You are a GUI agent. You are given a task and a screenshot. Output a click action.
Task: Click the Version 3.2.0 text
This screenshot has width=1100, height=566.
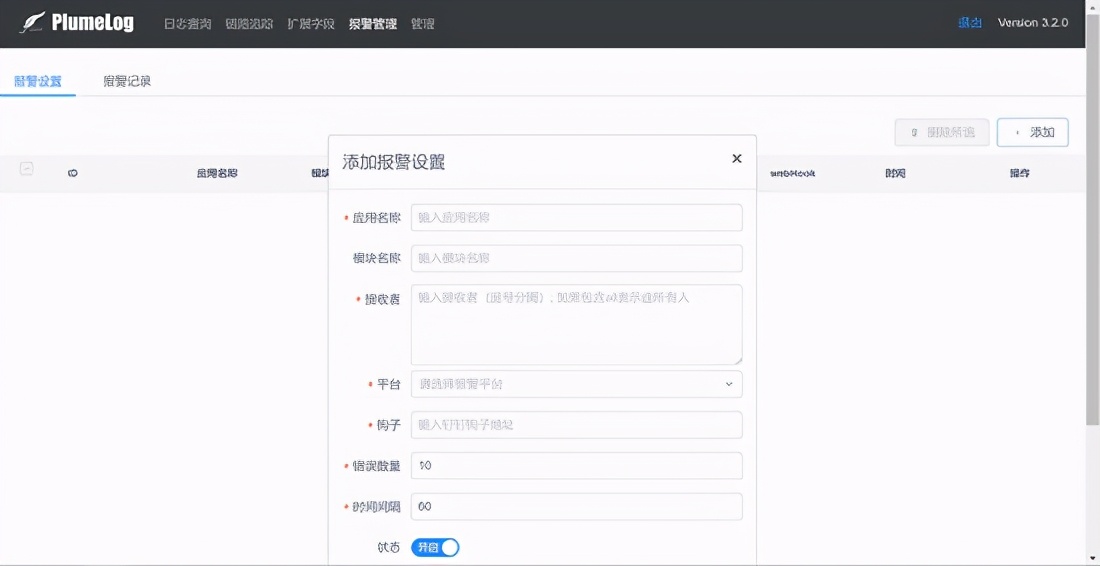pyautogui.click(x=1033, y=23)
